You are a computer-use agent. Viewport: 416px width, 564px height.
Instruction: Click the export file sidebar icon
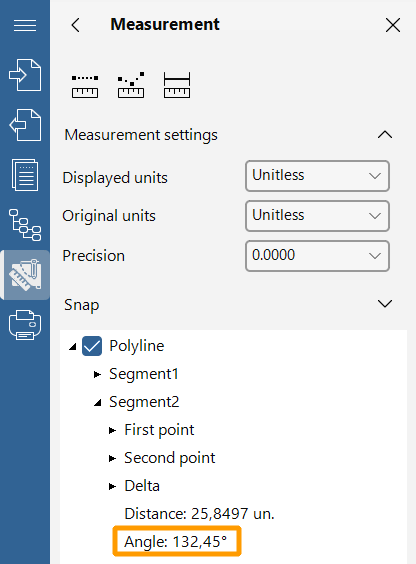(25, 125)
